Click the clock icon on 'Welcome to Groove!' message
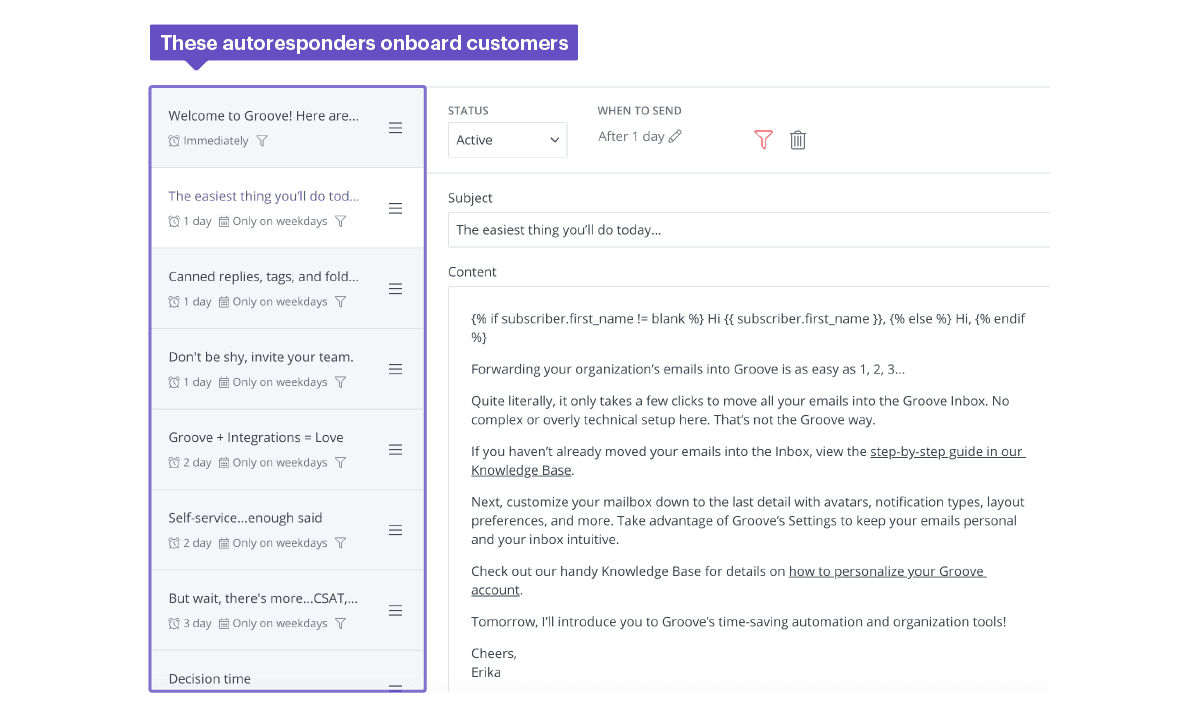1200x716 pixels. coord(172,141)
